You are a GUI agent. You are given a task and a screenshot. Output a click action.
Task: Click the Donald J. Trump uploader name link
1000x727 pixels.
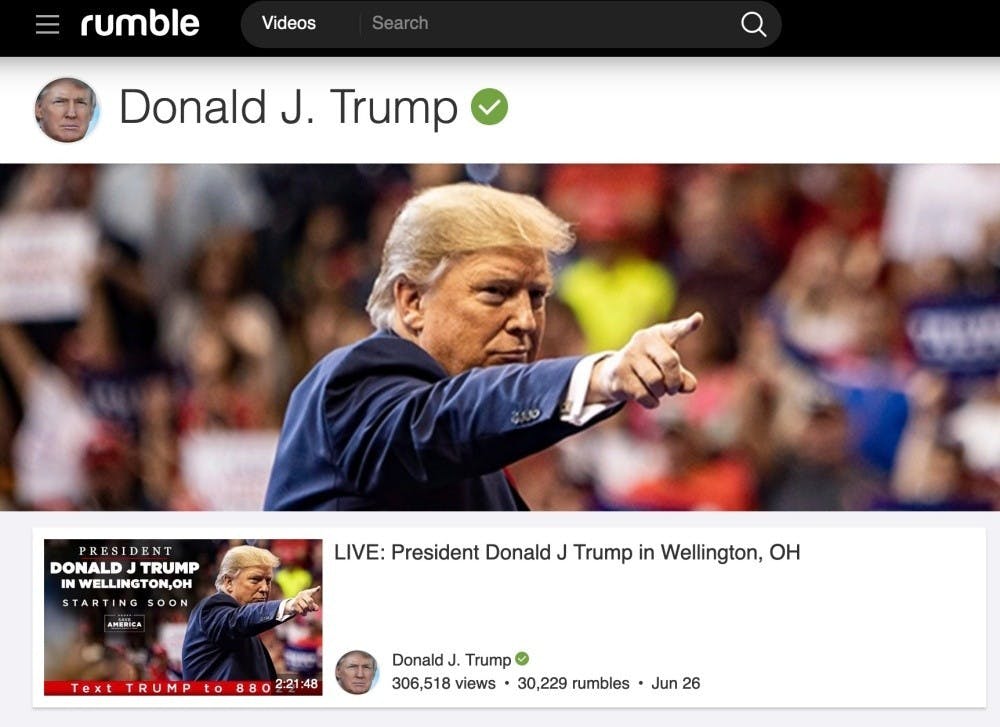click(x=452, y=659)
